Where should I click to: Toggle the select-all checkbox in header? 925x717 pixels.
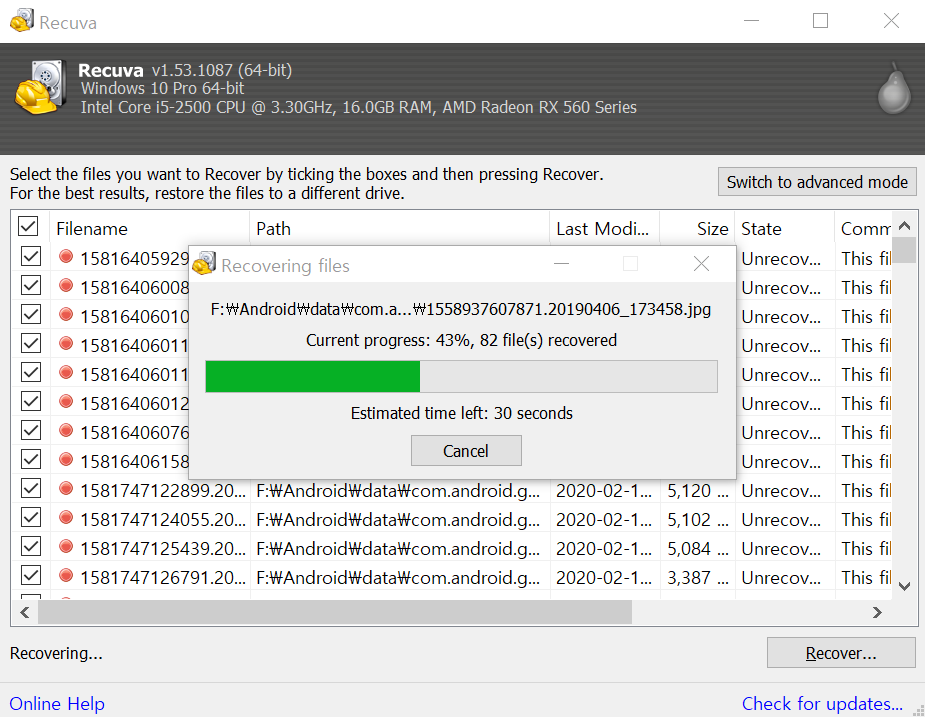click(x=28, y=226)
